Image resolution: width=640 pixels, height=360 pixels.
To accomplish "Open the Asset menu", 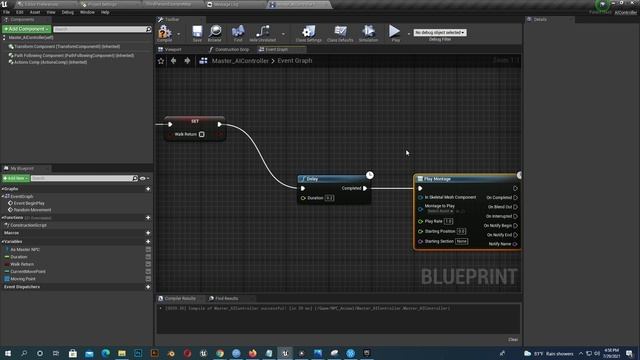I will (35, 12).
